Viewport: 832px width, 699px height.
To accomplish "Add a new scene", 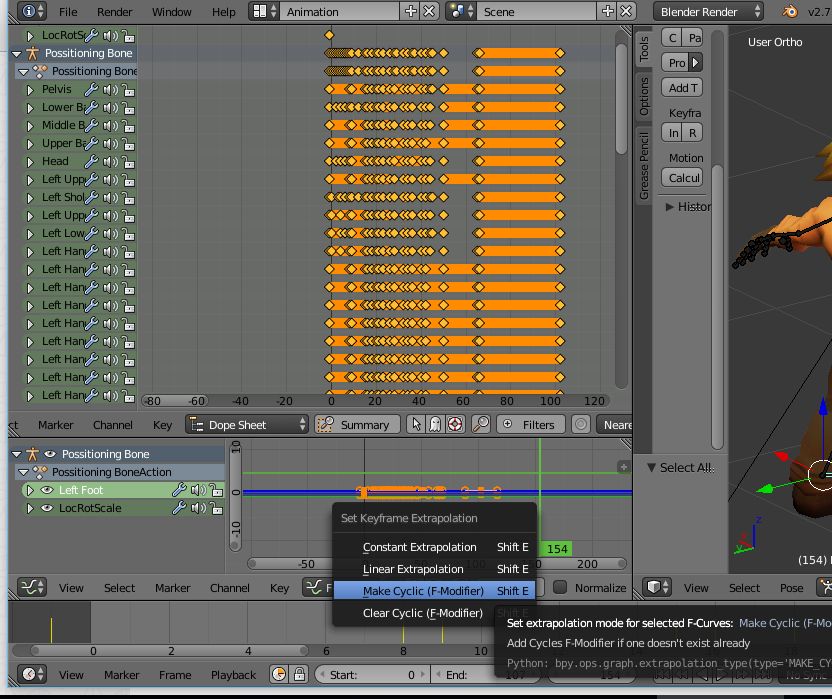I will 608,11.
